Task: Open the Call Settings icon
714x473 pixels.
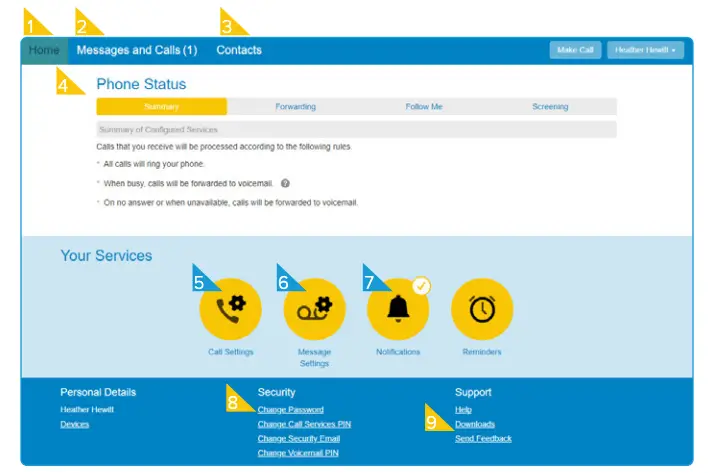Action: point(230,309)
